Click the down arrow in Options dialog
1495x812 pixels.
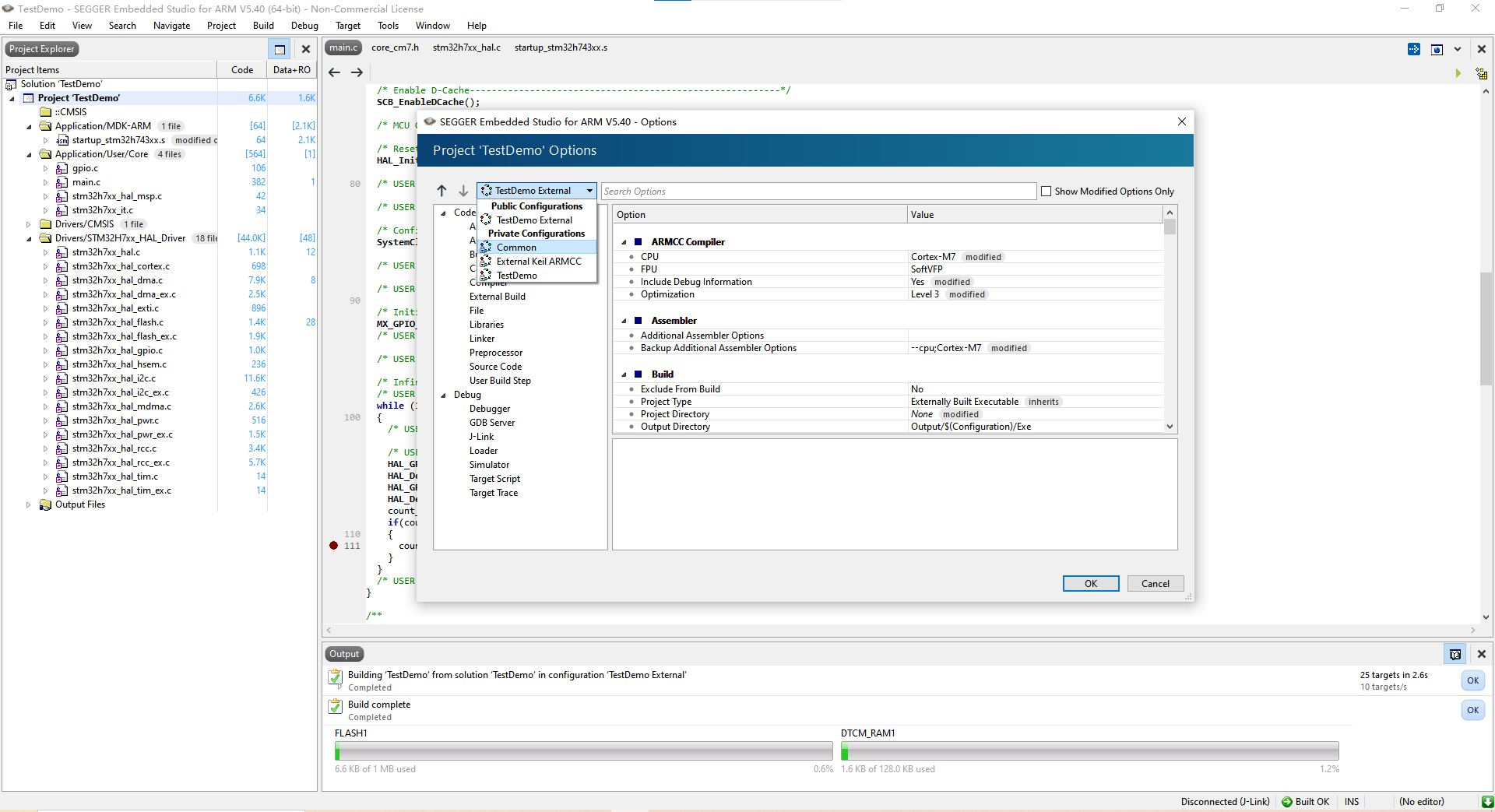click(463, 191)
